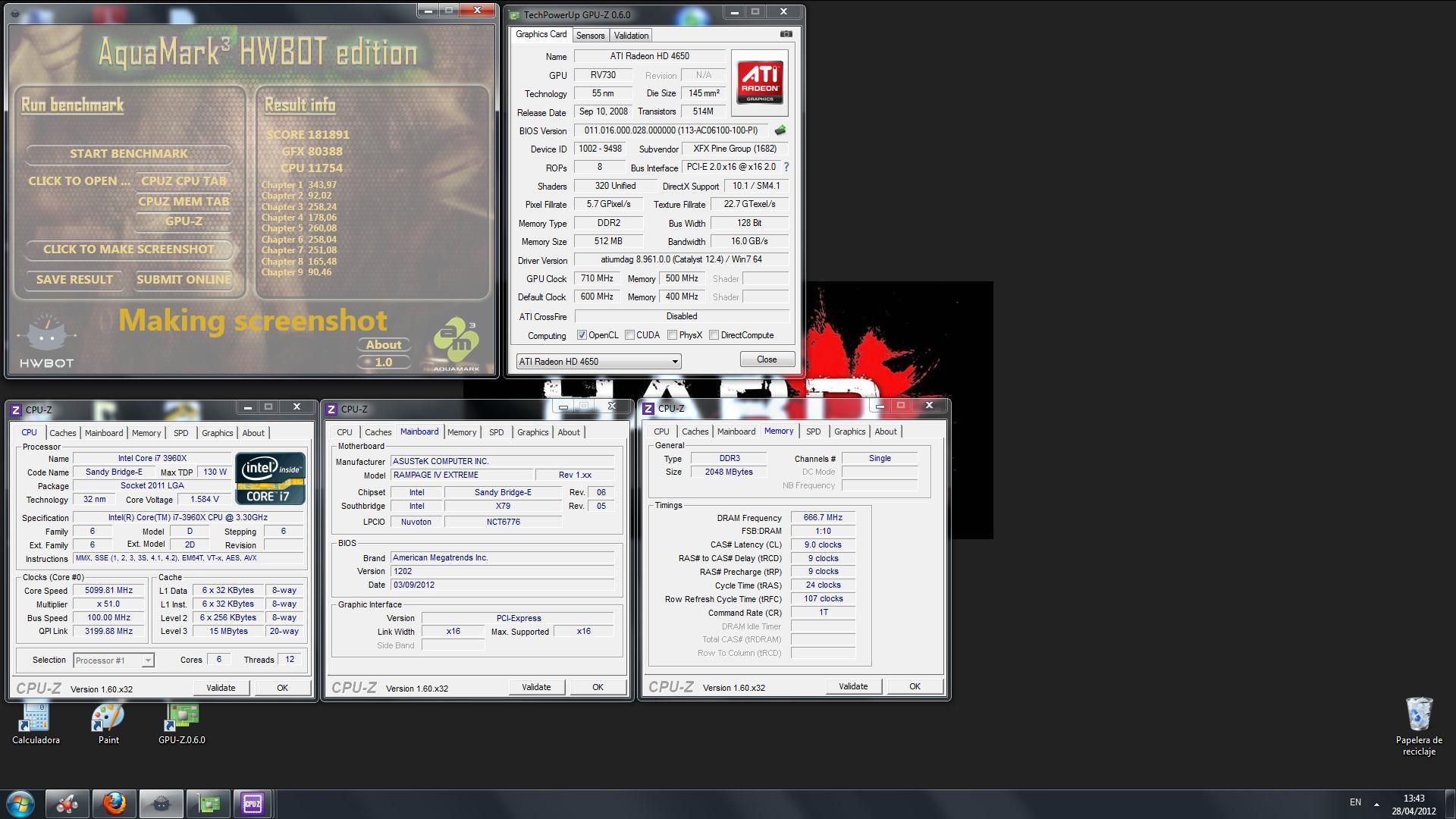Click the GPU Name field ATI Radeon HD 4650

click(x=649, y=56)
